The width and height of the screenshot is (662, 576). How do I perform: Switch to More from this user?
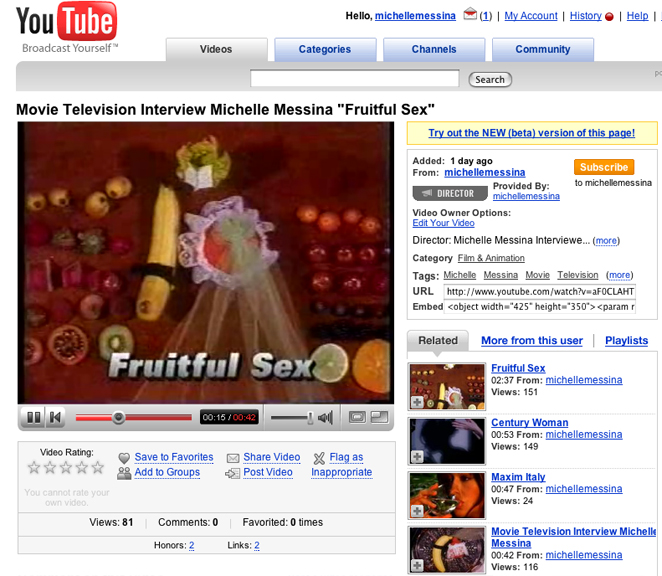click(532, 341)
